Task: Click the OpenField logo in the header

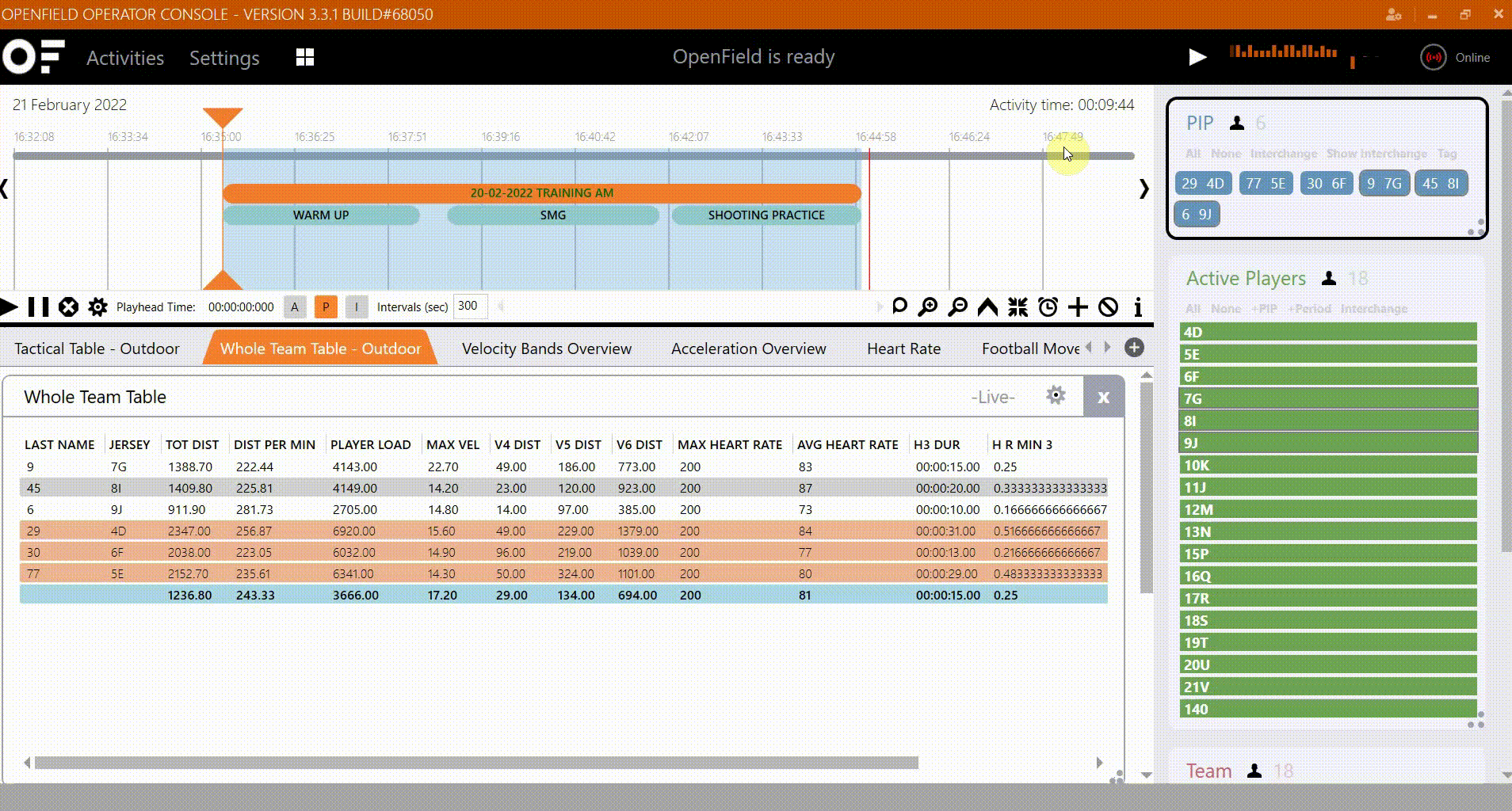Action: coord(33,57)
